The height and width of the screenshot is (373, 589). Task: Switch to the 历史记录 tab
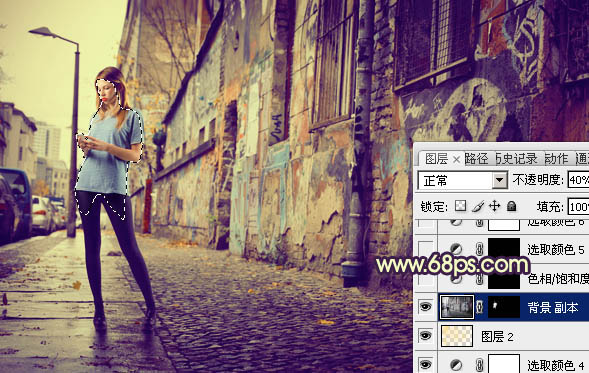coord(516,159)
